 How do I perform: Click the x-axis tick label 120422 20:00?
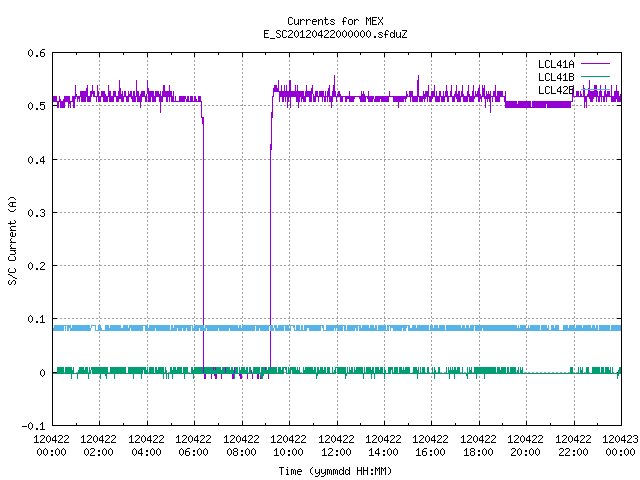point(525,445)
